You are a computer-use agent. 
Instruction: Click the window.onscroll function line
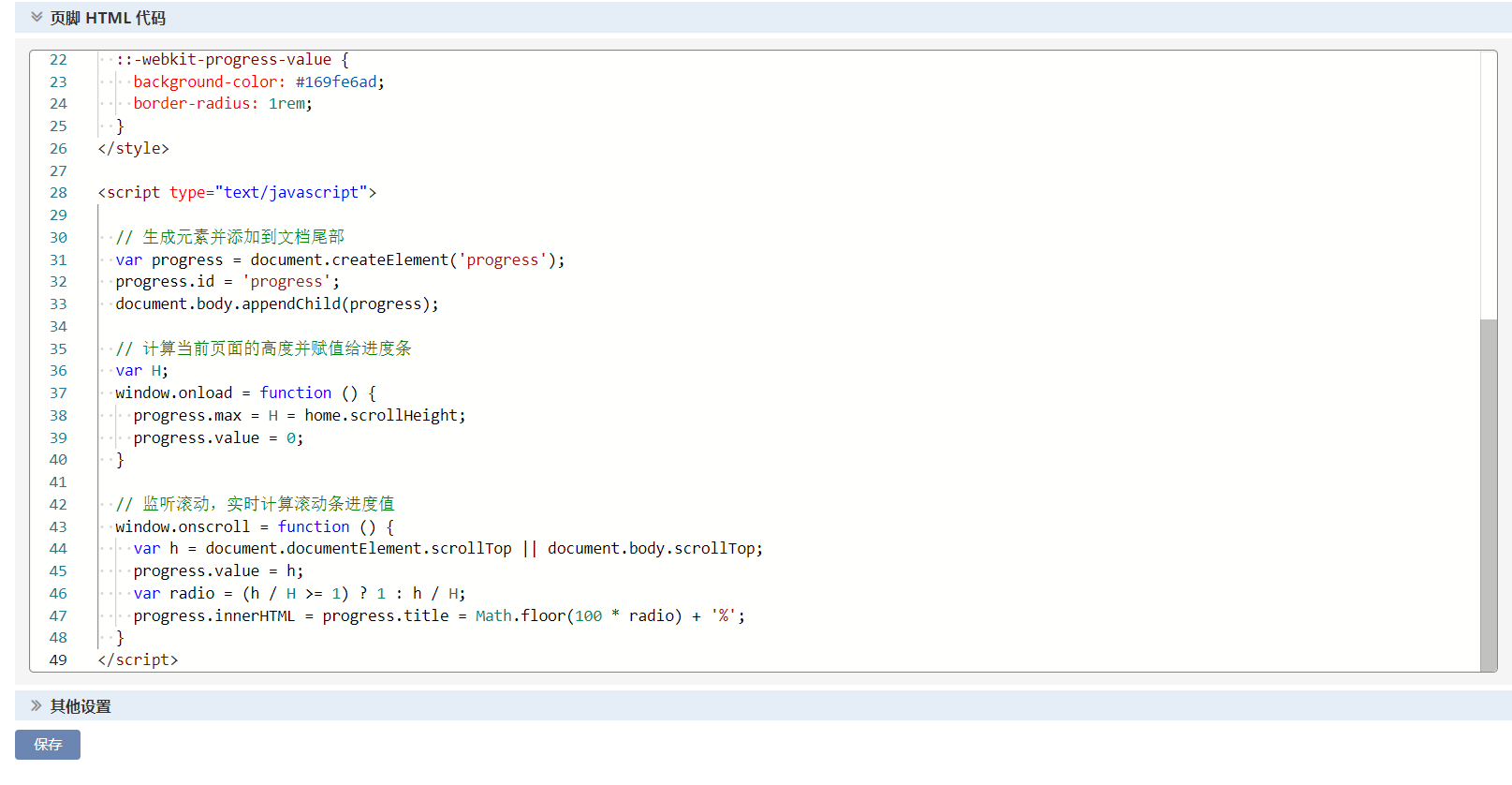pyautogui.click(x=255, y=526)
